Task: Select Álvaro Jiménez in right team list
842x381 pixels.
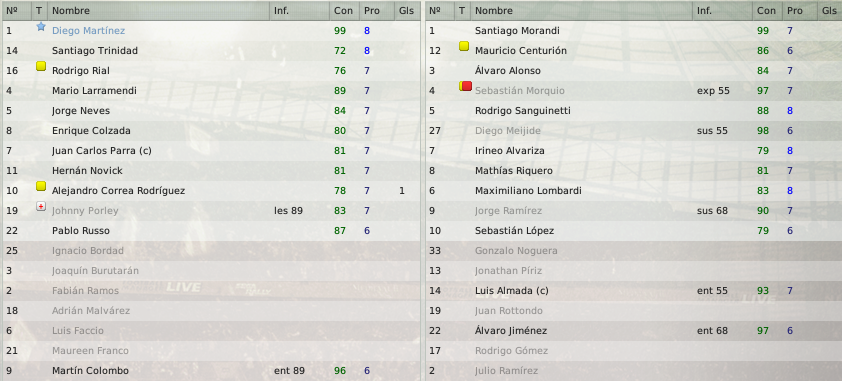Action: pos(634,331)
